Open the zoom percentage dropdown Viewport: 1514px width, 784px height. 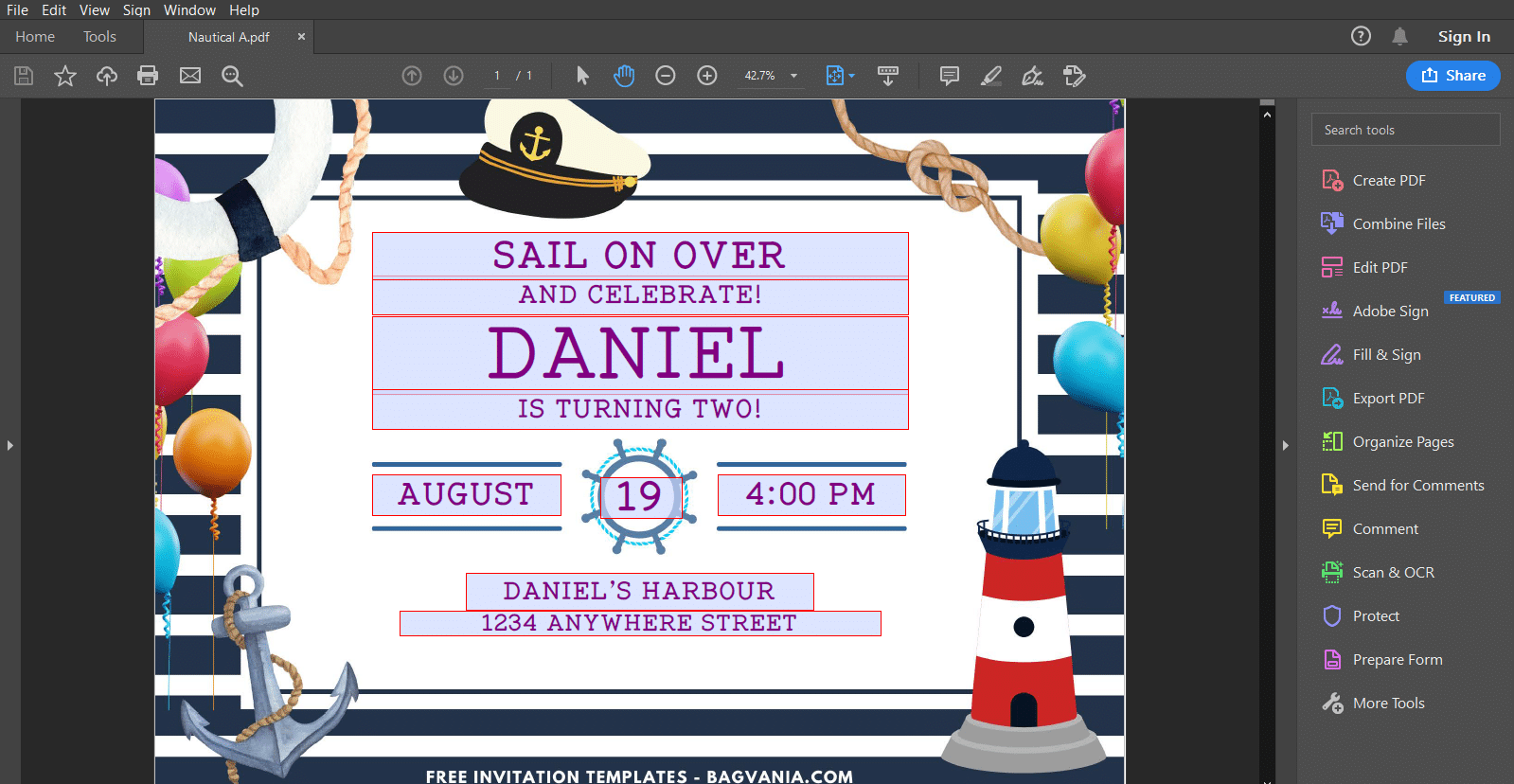click(793, 76)
